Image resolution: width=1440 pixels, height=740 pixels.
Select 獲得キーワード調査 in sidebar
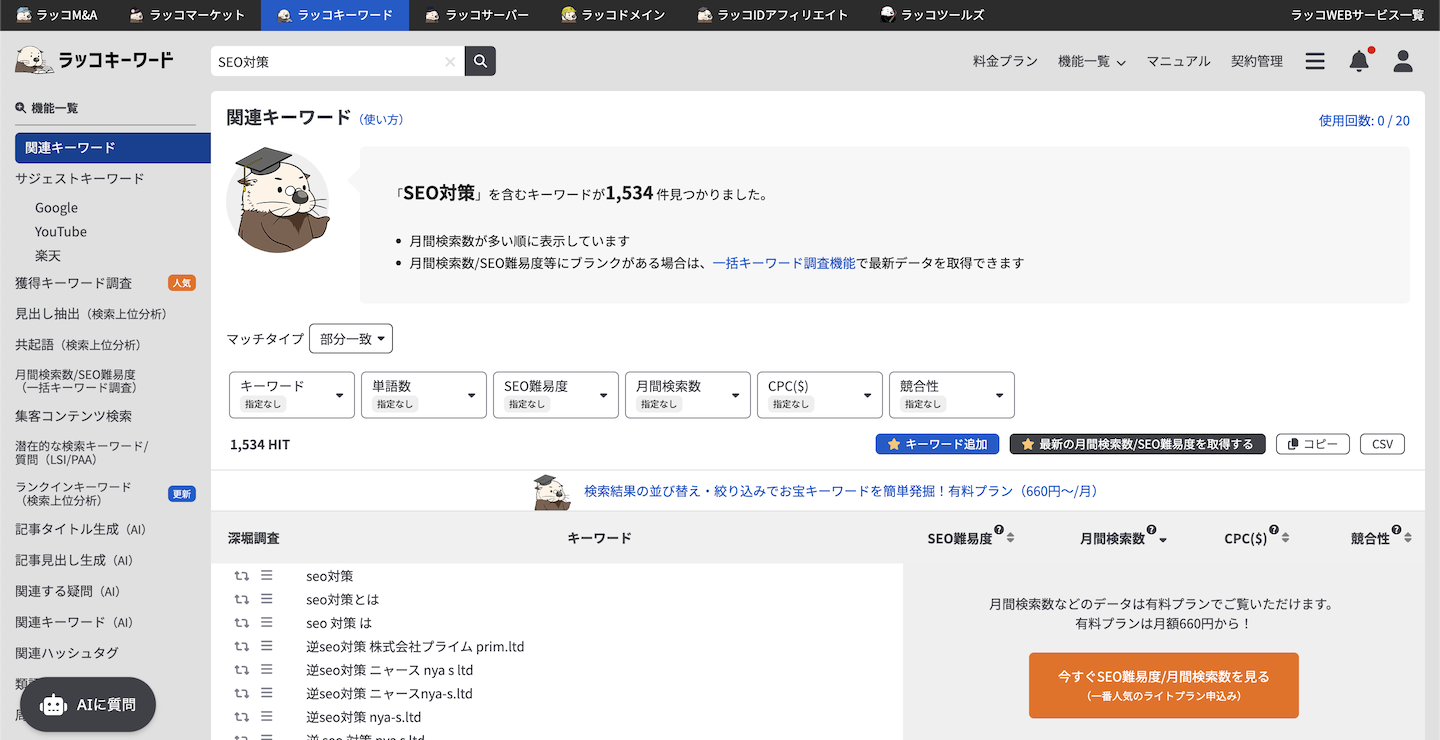pyautogui.click(x=73, y=283)
